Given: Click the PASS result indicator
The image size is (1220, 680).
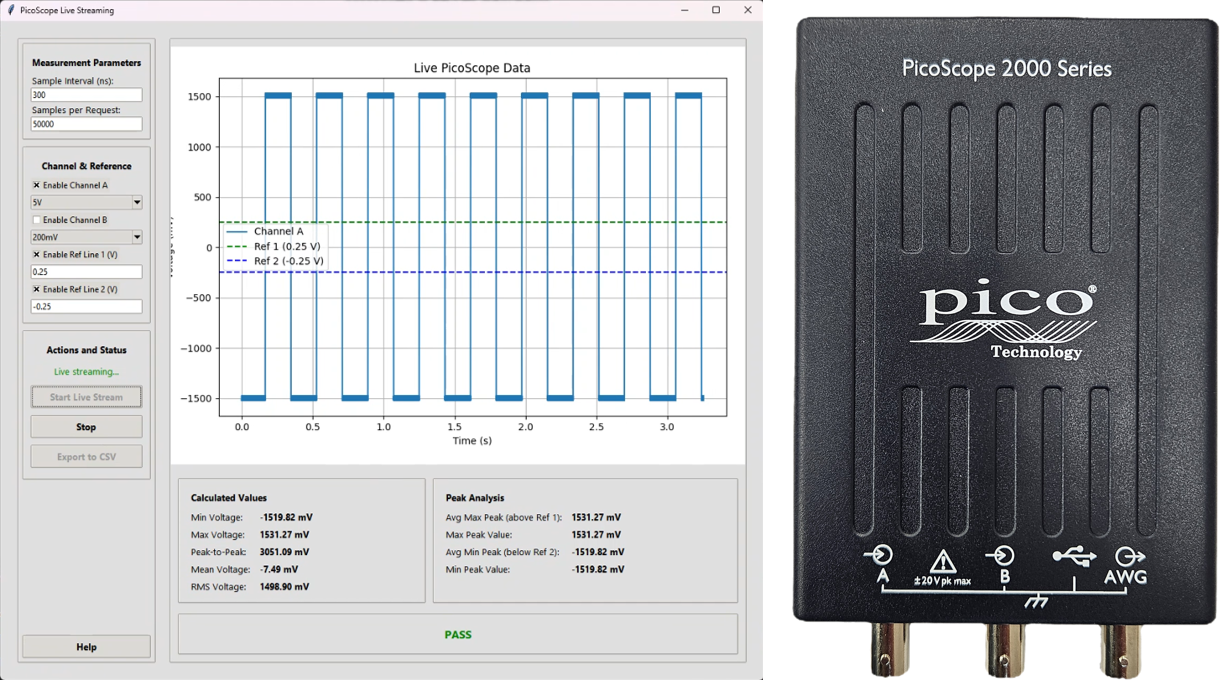Looking at the screenshot, I should (458, 635).
